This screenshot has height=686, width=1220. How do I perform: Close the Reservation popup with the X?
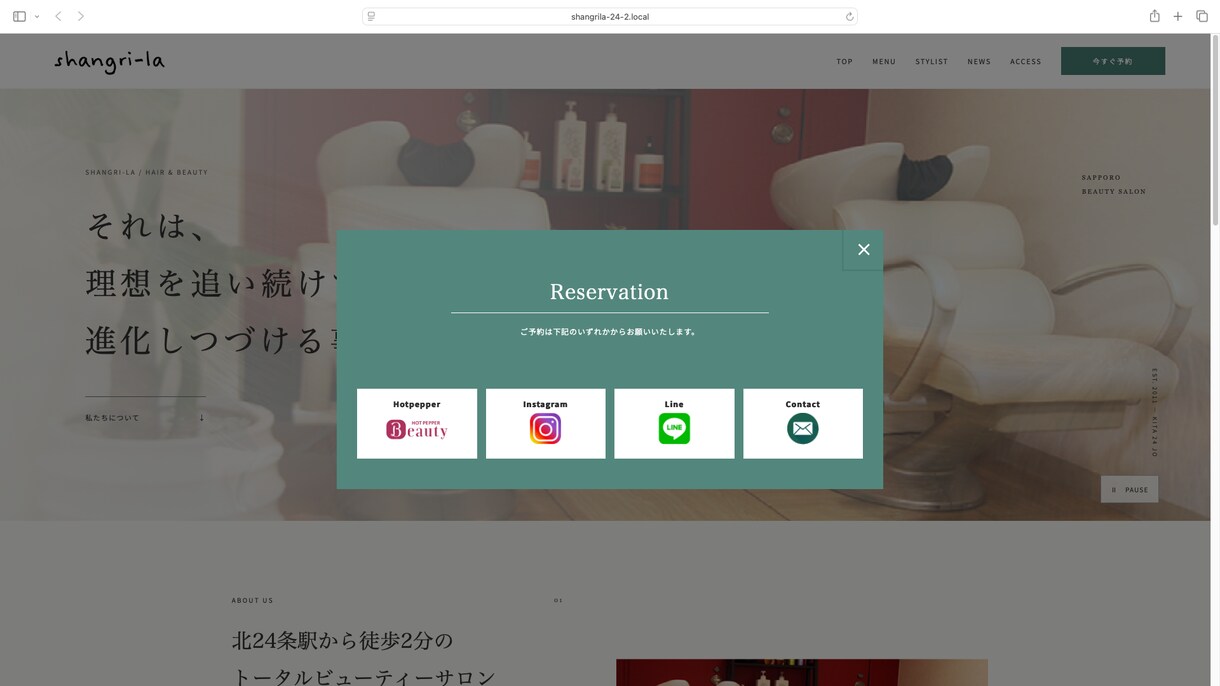point(863,250)
